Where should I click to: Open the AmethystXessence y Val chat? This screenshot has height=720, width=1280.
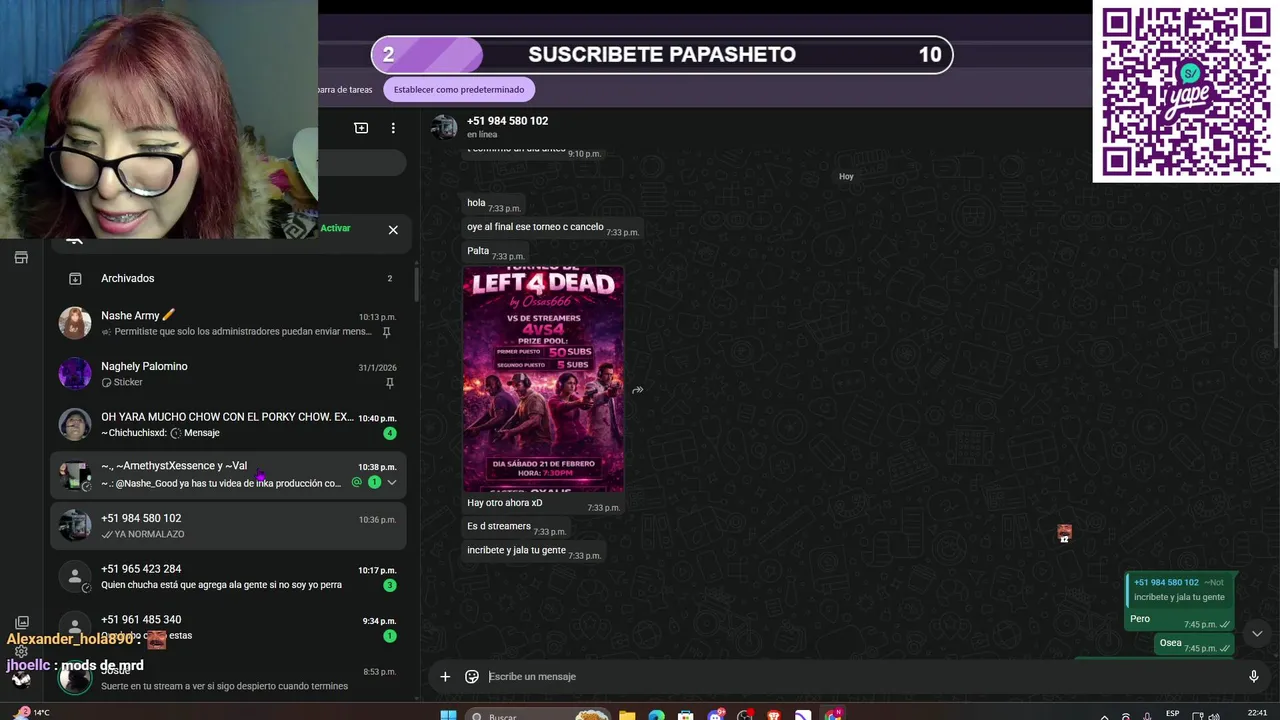[x=230, y=474]
